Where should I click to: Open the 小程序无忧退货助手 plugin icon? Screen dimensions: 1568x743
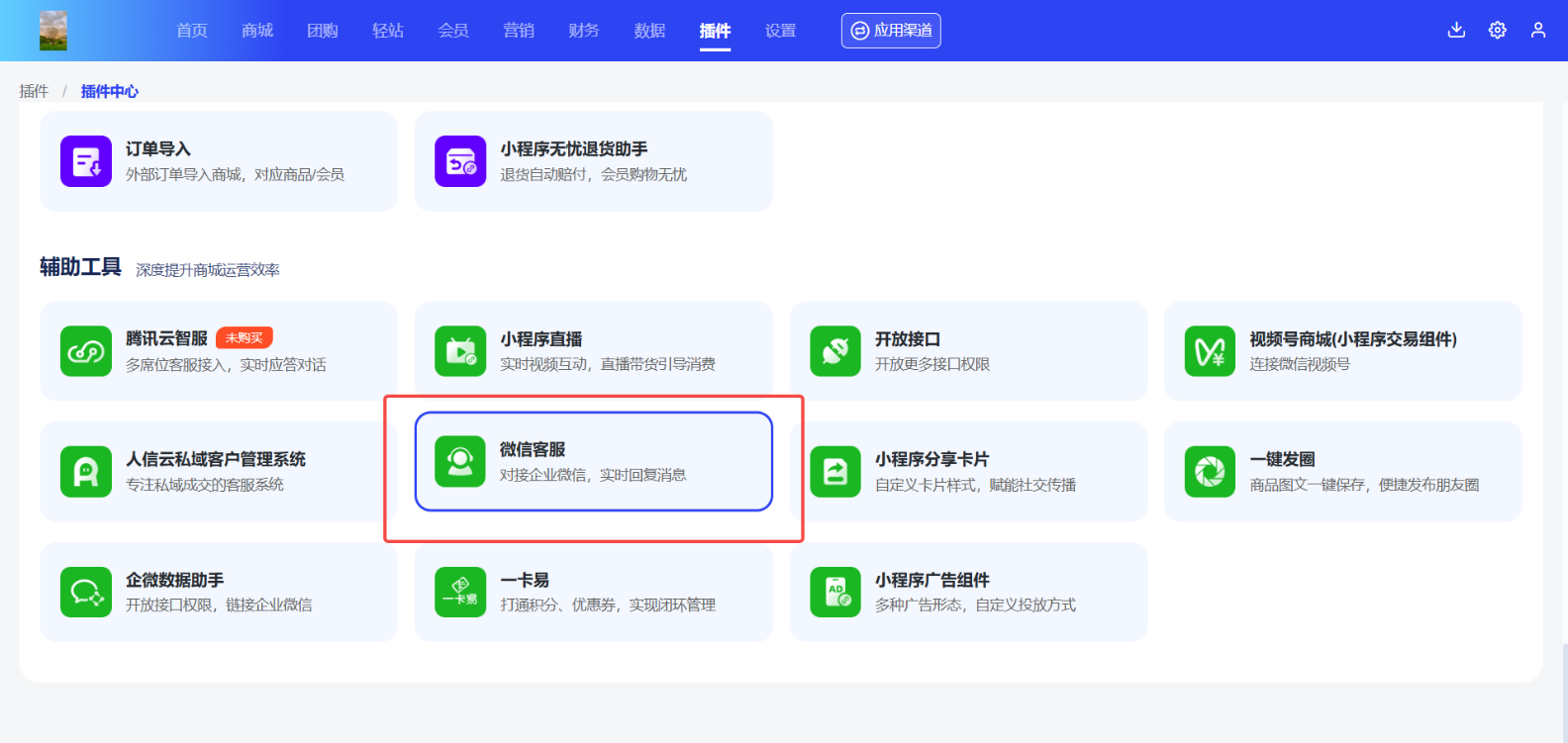(x=460, y=161)
